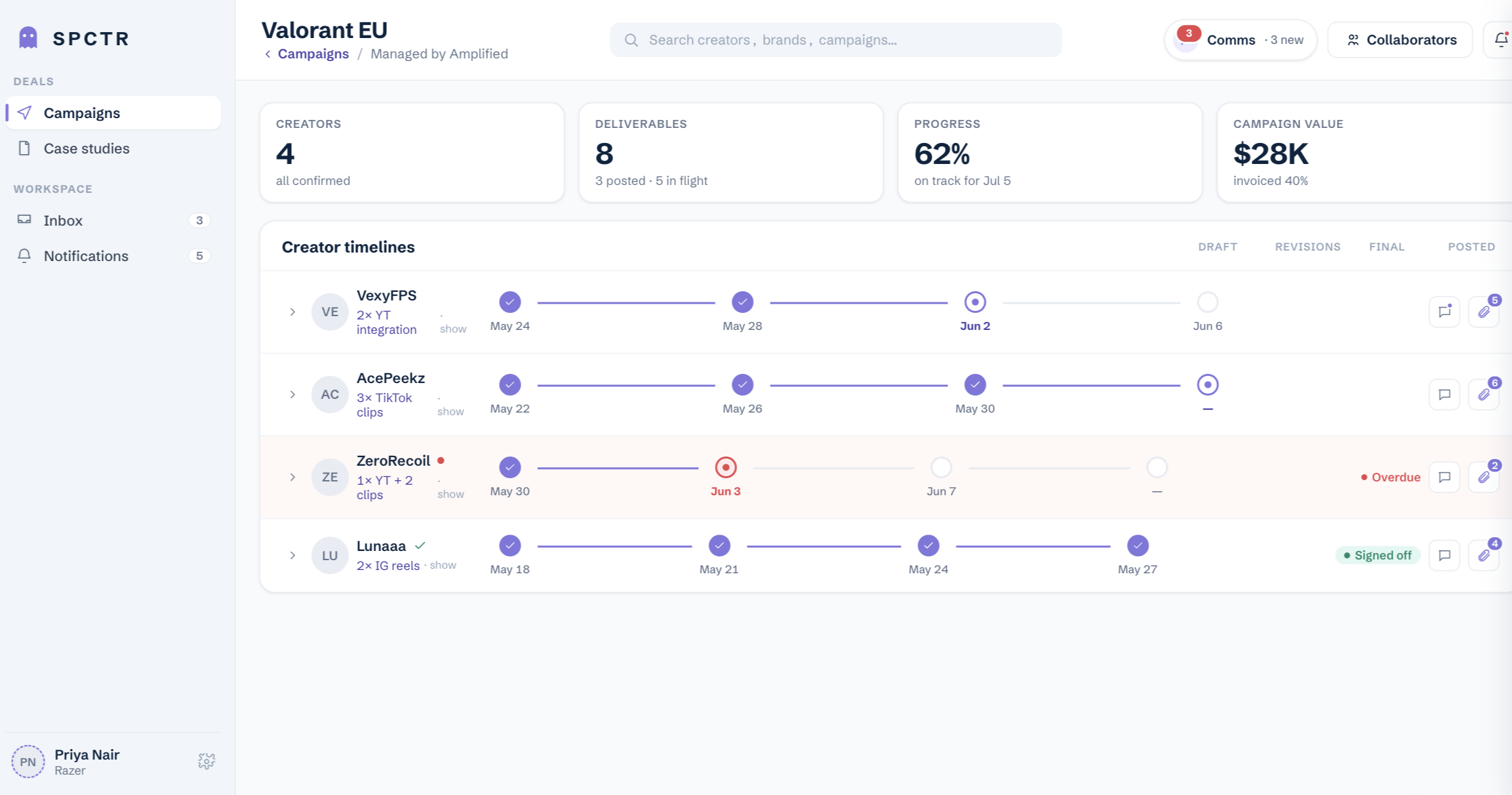Click the '3× TikTok clips' deliverable text

pos(384,405)
